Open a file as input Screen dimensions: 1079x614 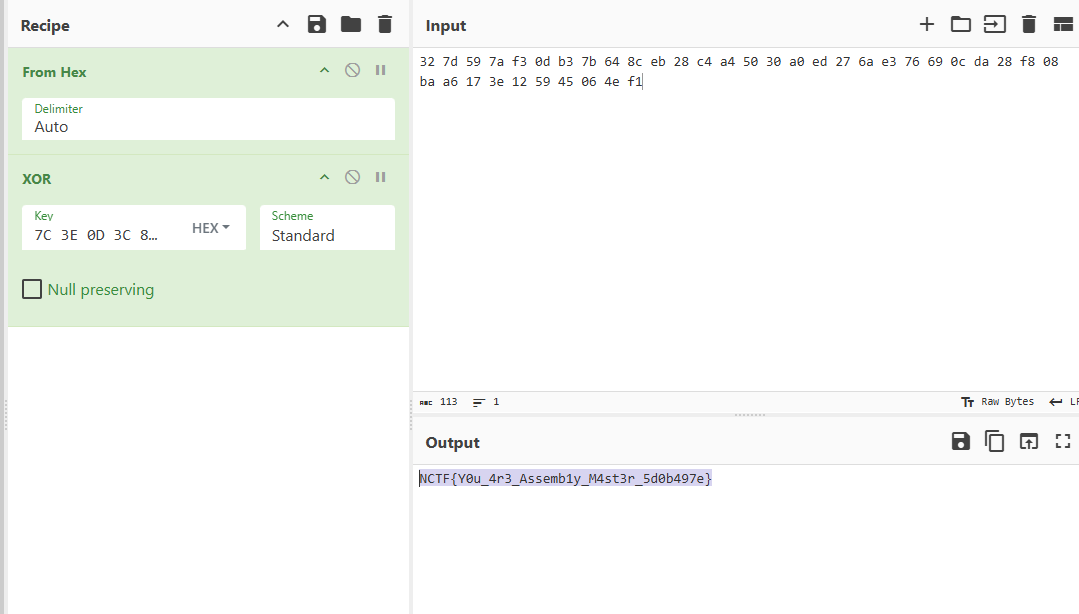pos(995,25)
